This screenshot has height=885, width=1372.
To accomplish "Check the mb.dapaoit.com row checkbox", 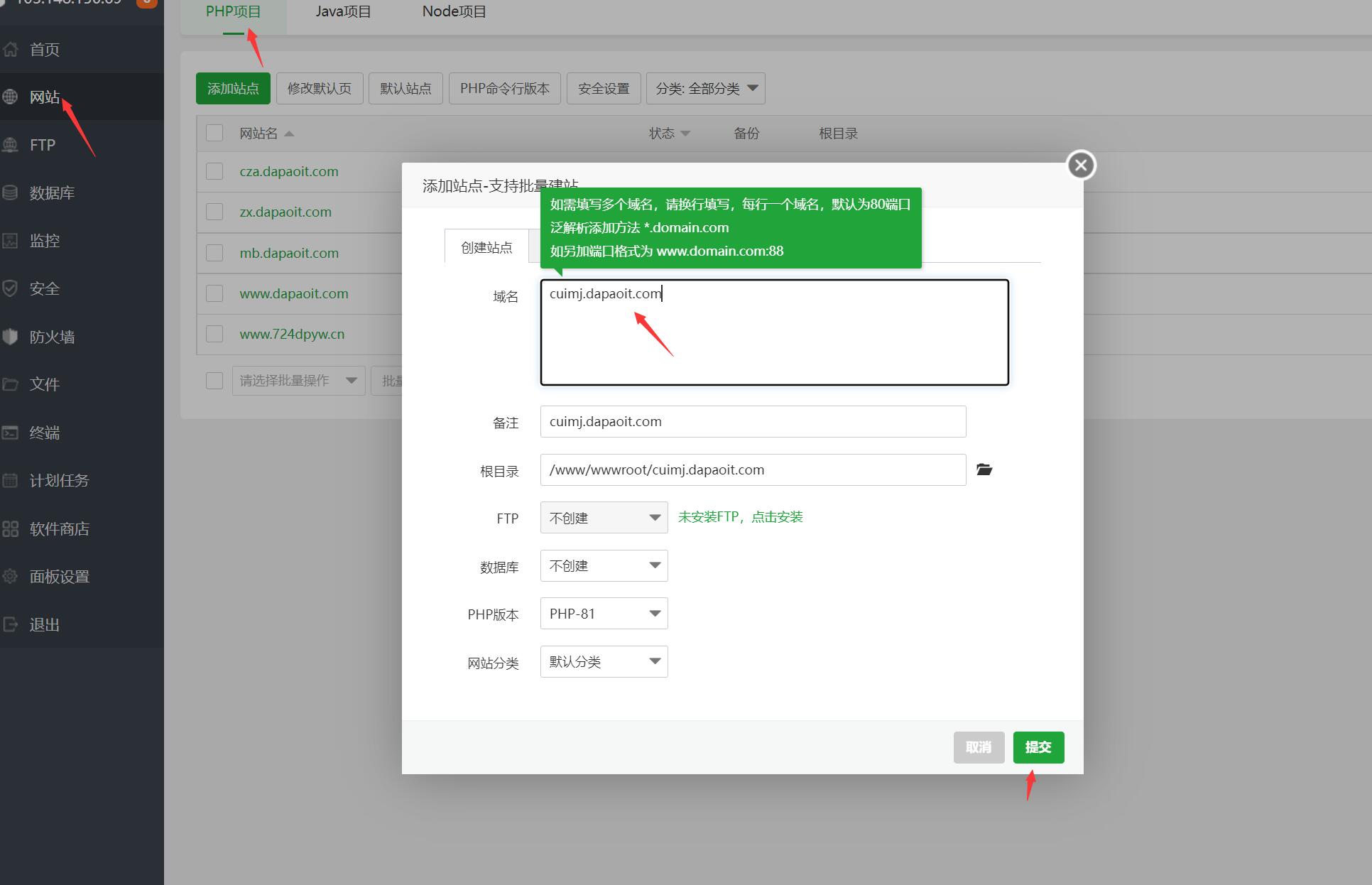I will coord(214,253).
